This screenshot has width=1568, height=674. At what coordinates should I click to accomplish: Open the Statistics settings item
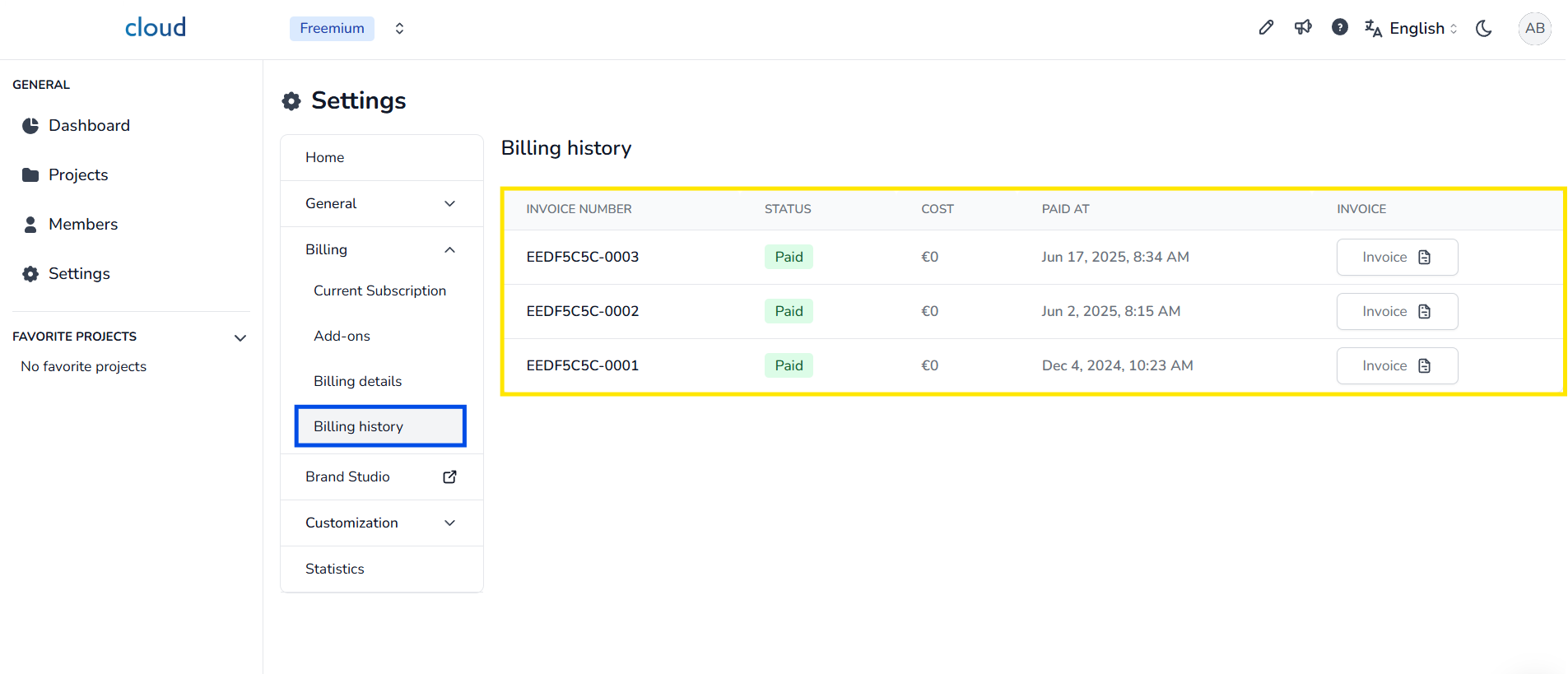(335, 569)
